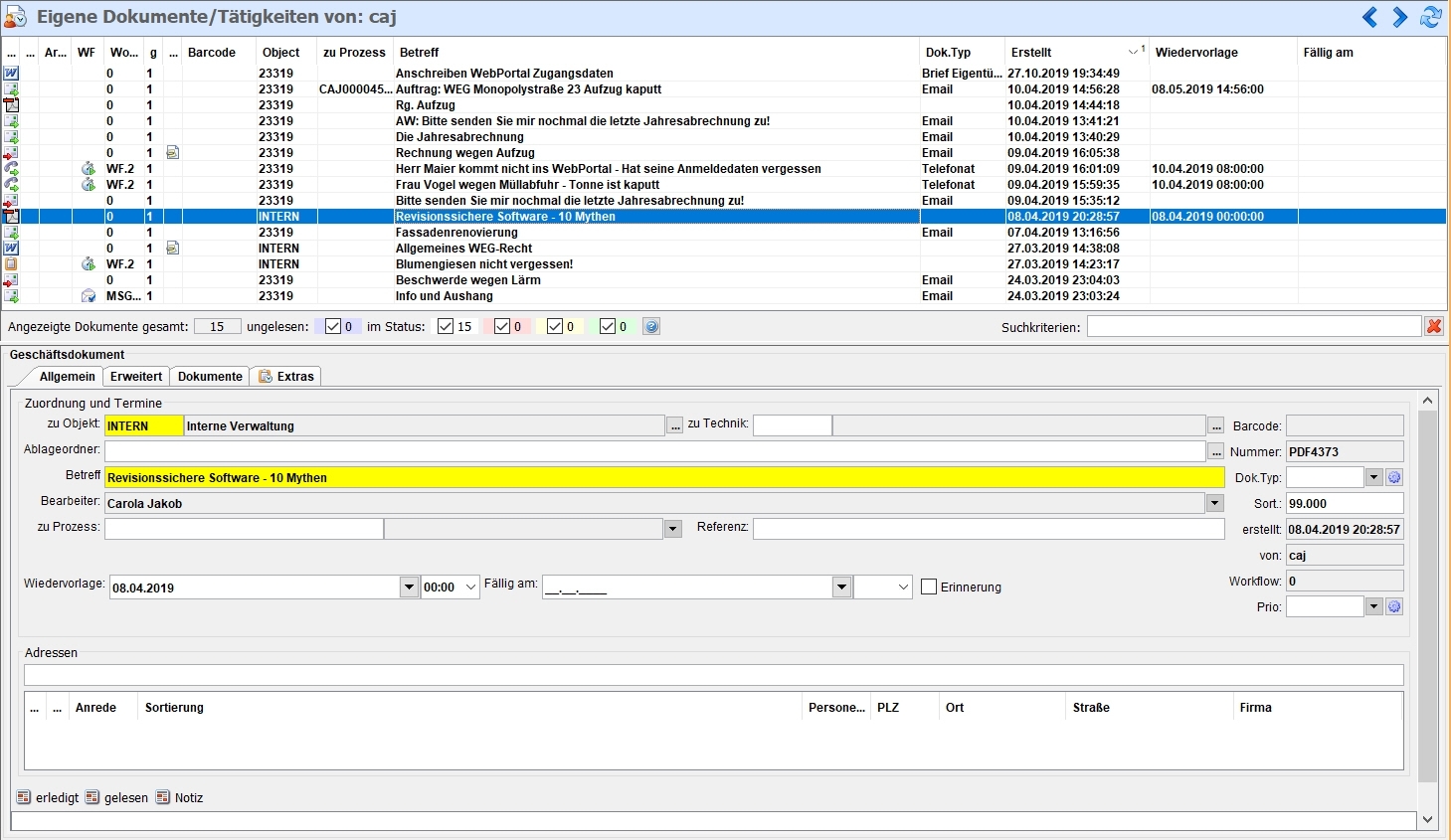The height and width of the screenshot is (840, 1451).
Task: Toggle the red status filter checkbox
Action: (502, 326)
